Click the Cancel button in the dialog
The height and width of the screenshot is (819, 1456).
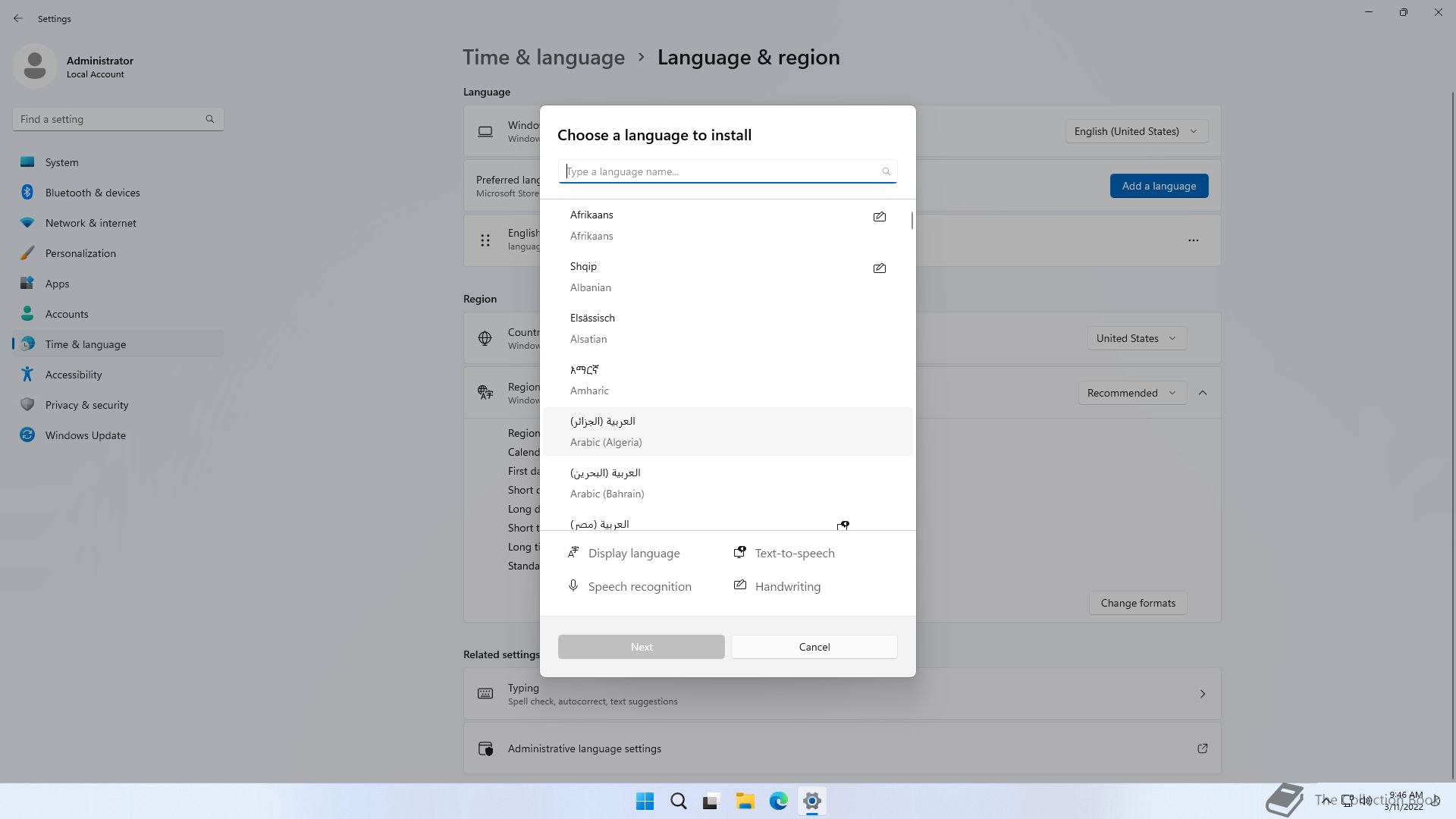[814, 647]
